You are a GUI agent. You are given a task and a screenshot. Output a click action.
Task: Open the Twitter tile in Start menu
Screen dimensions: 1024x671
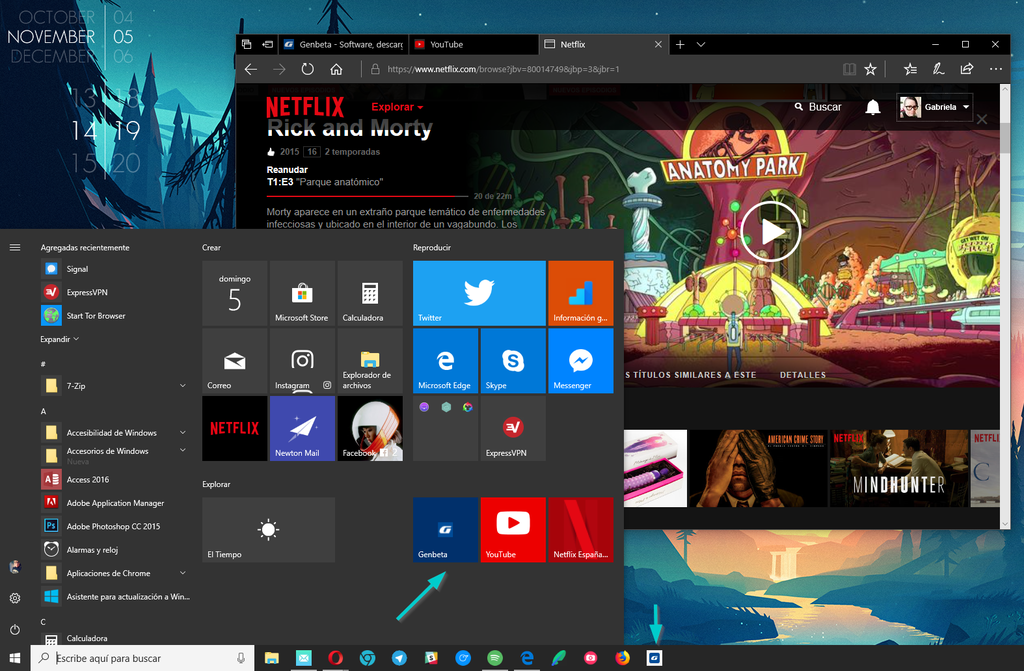(479, 293)
